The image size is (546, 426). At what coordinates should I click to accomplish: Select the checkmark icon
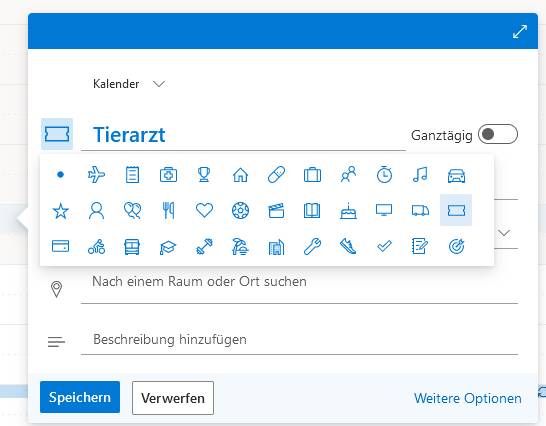(x=384, y=247)
